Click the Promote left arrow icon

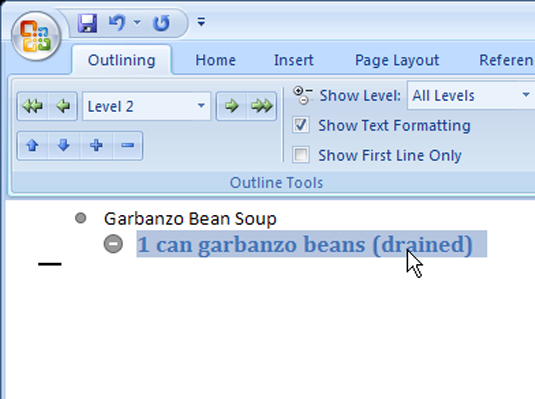point(63,106)
